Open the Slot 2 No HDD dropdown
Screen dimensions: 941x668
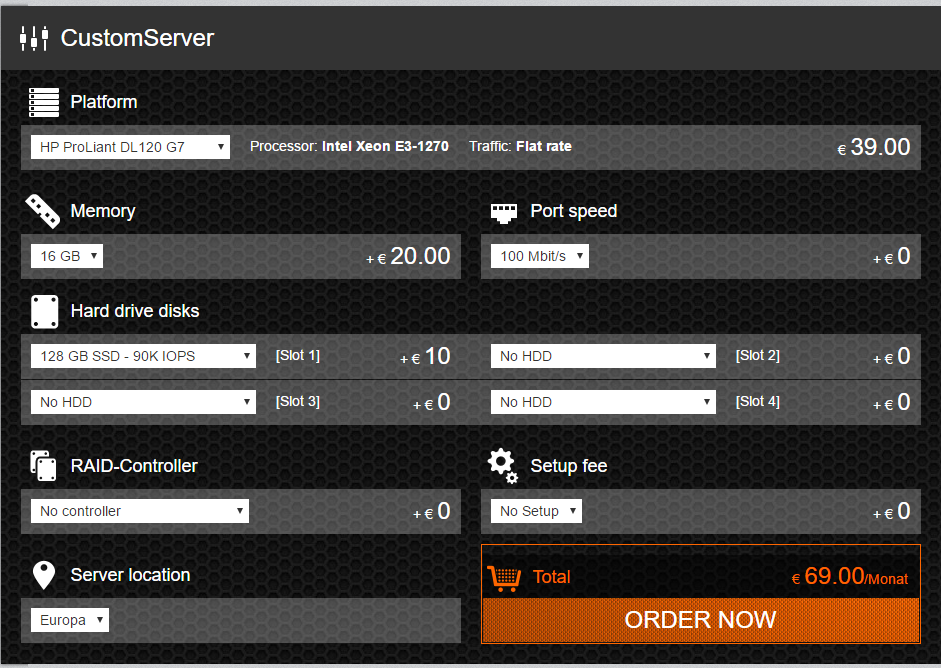(603, 356)
